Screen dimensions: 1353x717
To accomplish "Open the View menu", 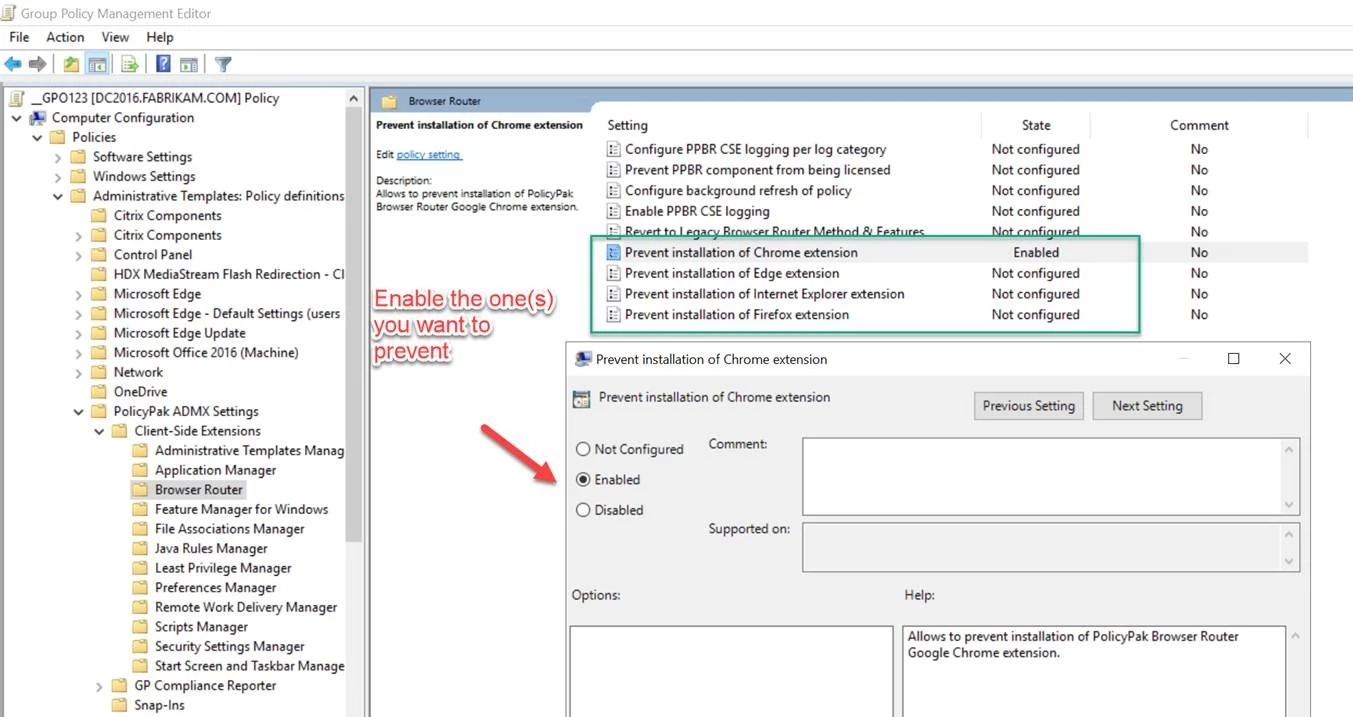I will [x=115, y=37].
